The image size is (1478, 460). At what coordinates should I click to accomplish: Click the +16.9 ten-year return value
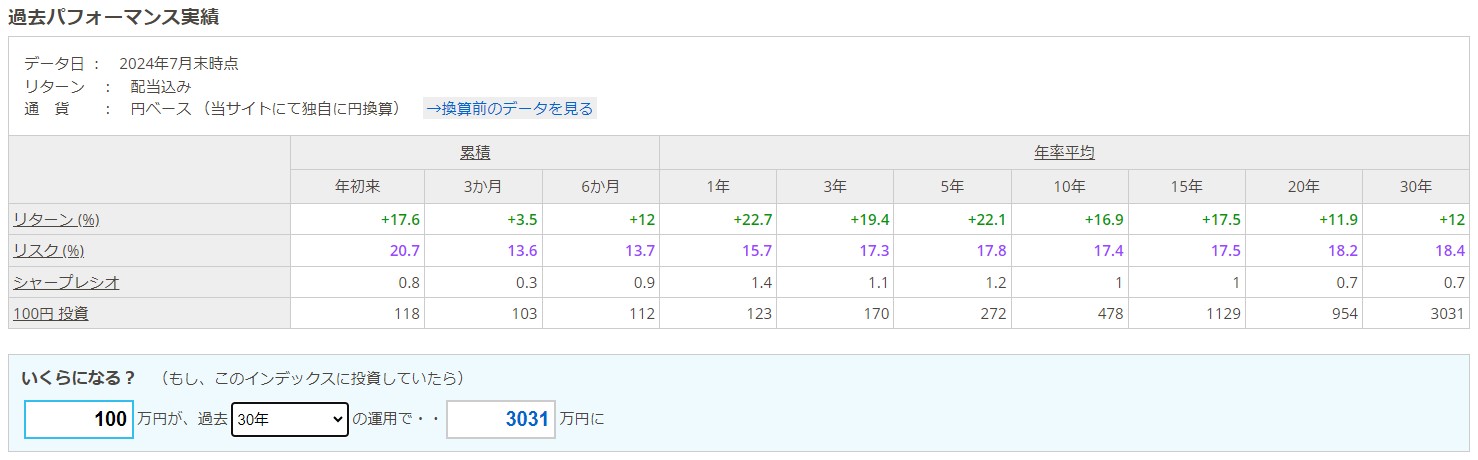[x=1102, y=220]
